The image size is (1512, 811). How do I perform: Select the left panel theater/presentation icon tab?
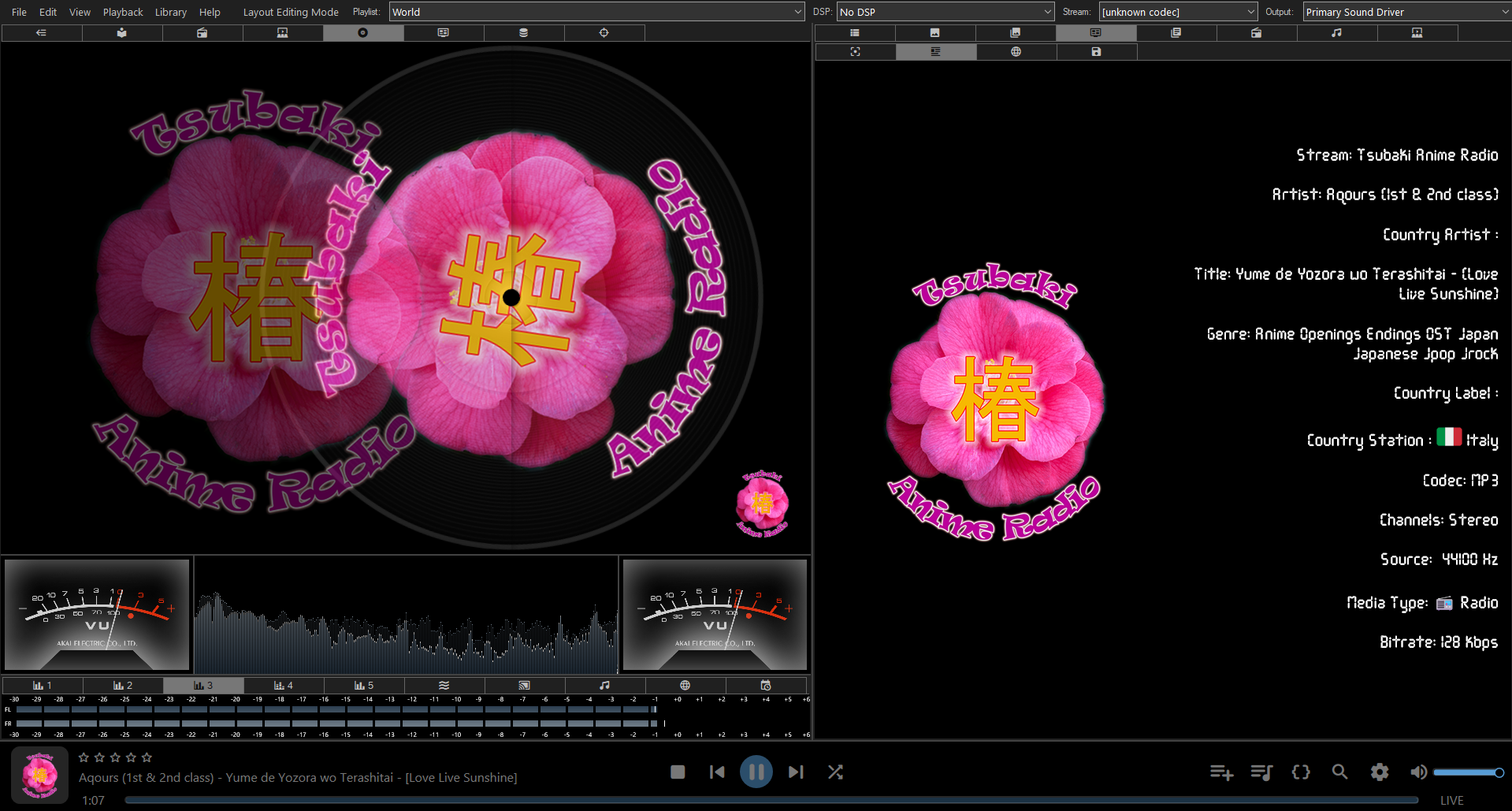pos(283,32)
